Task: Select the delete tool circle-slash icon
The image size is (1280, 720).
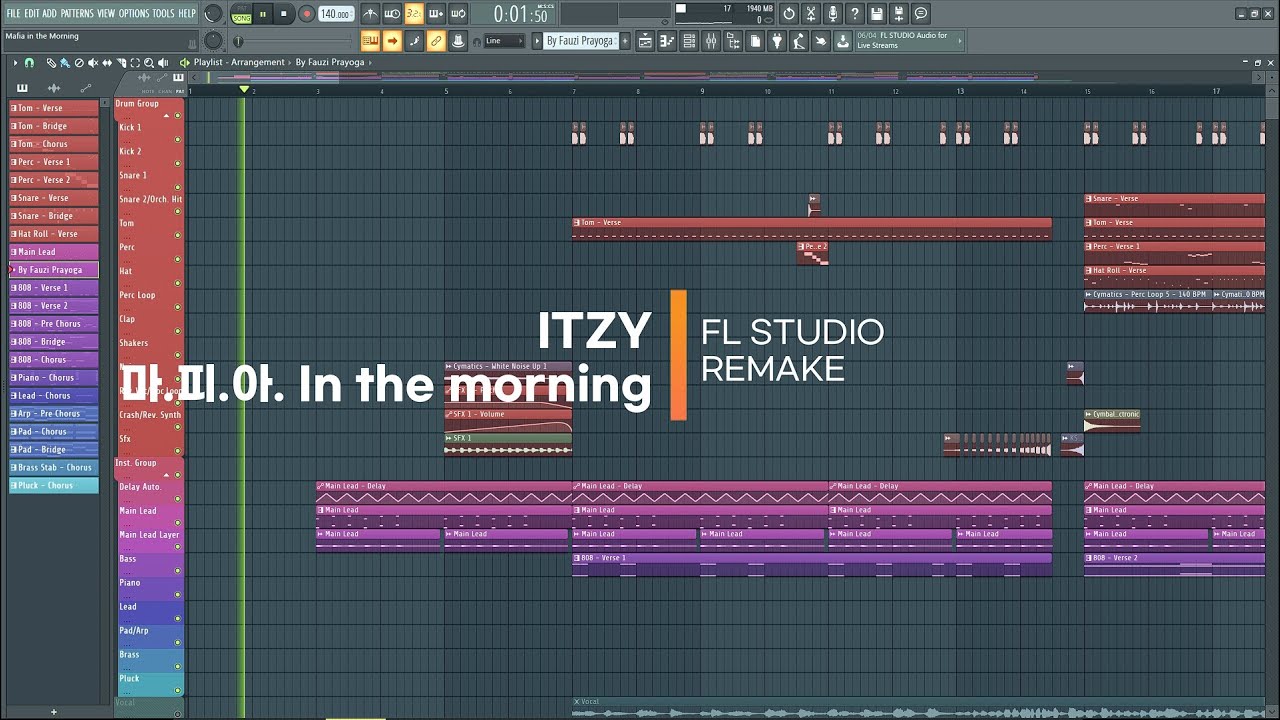Action: click(x=79, y=62)
